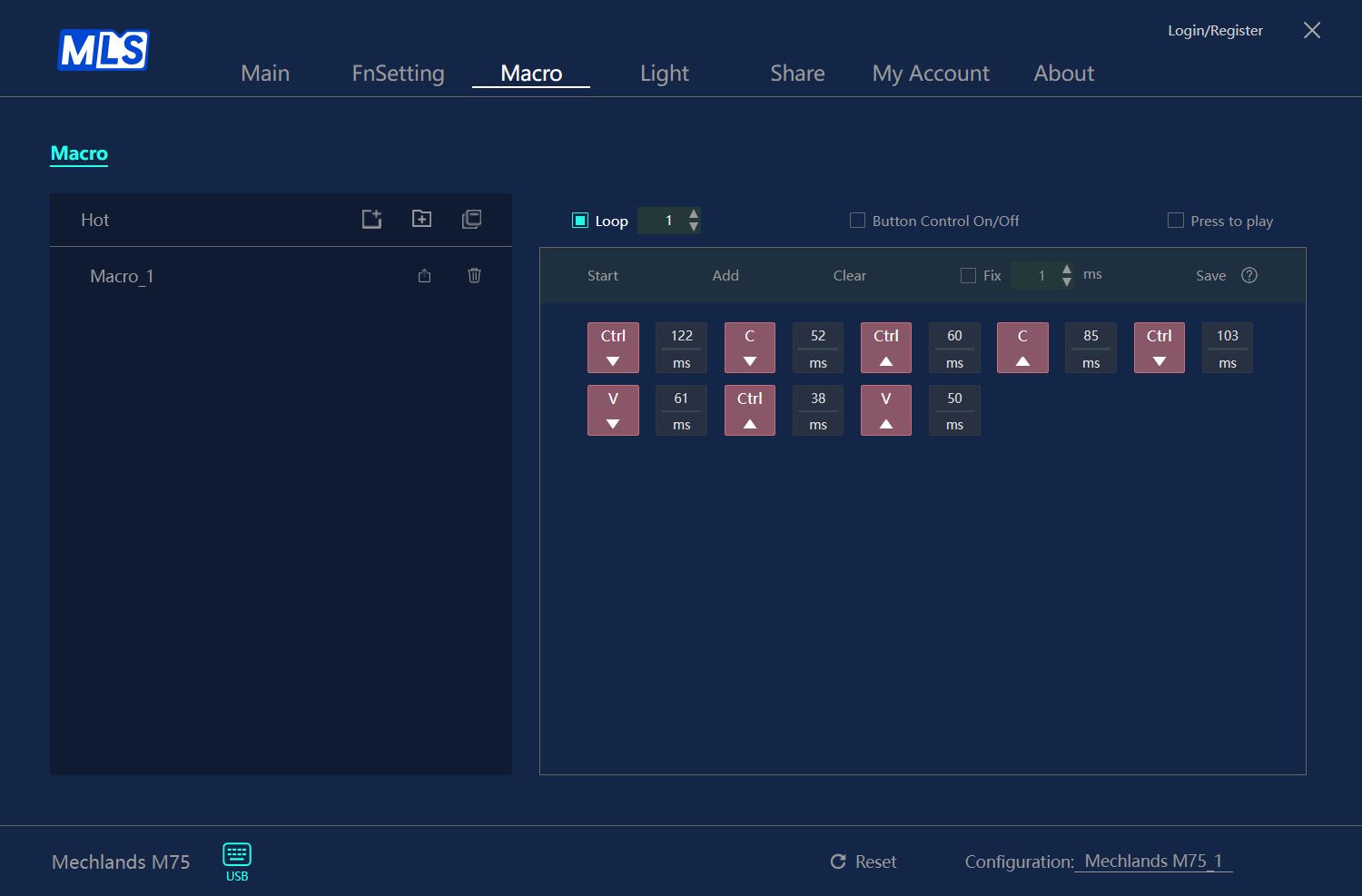The image size is (1362, 896).
Task: Click the new macro icon beside Hot
Action: pos(371,219)
